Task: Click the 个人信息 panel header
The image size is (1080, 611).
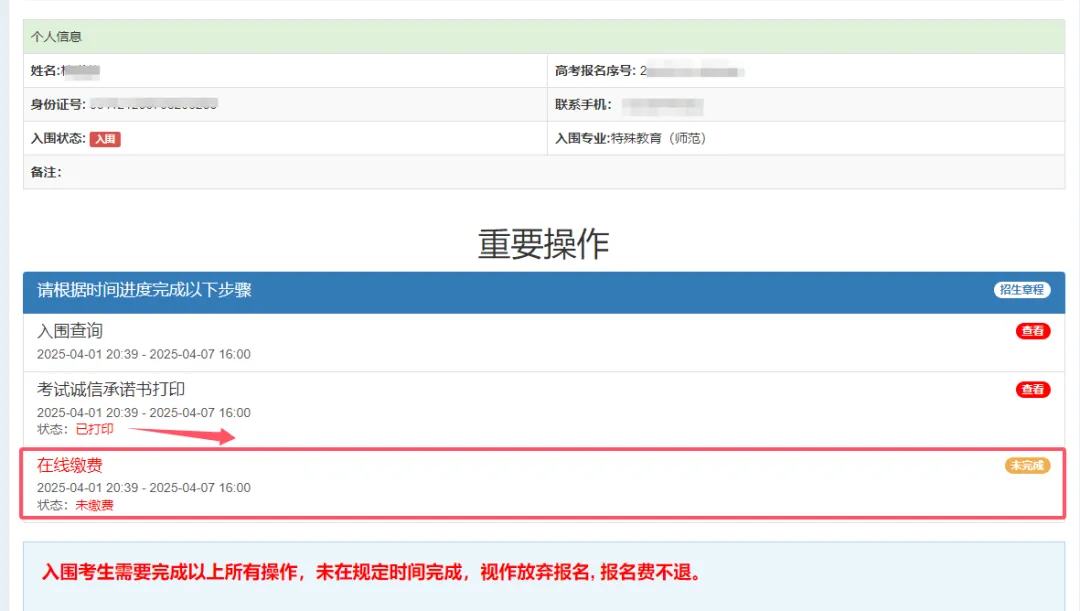Action: (57, 37)
